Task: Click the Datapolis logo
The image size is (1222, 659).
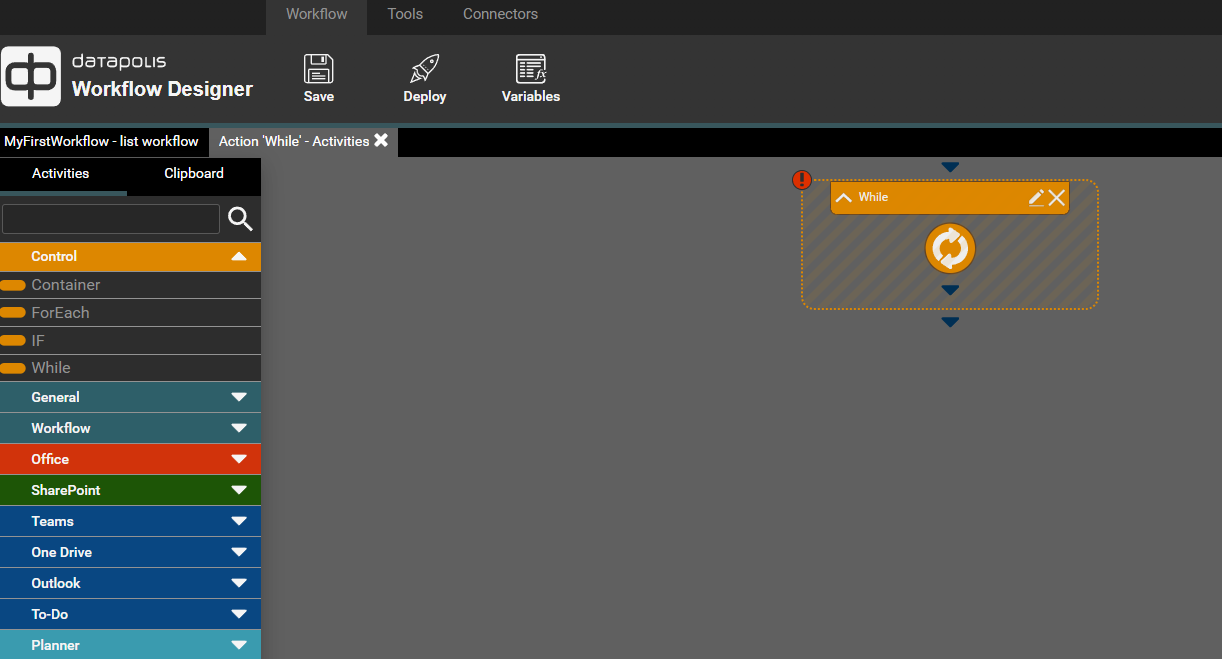Action: [31, 77]
